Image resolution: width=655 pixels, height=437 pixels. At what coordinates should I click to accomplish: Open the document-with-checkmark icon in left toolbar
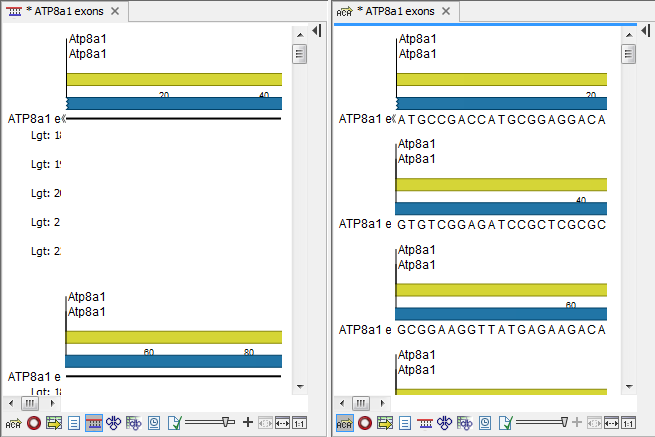(175, 423)
